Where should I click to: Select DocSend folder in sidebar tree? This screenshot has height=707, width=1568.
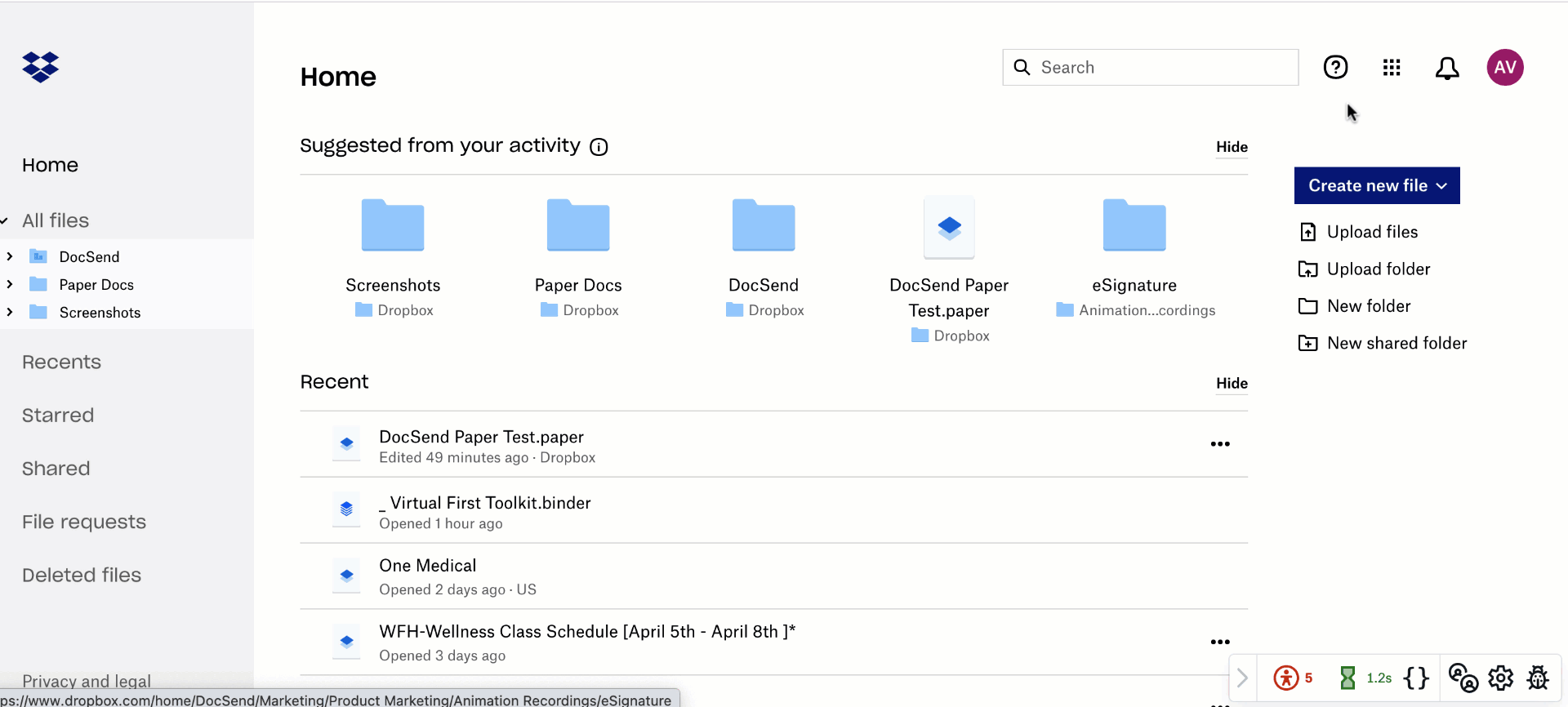pyautogui.click(x=89, y=256)
